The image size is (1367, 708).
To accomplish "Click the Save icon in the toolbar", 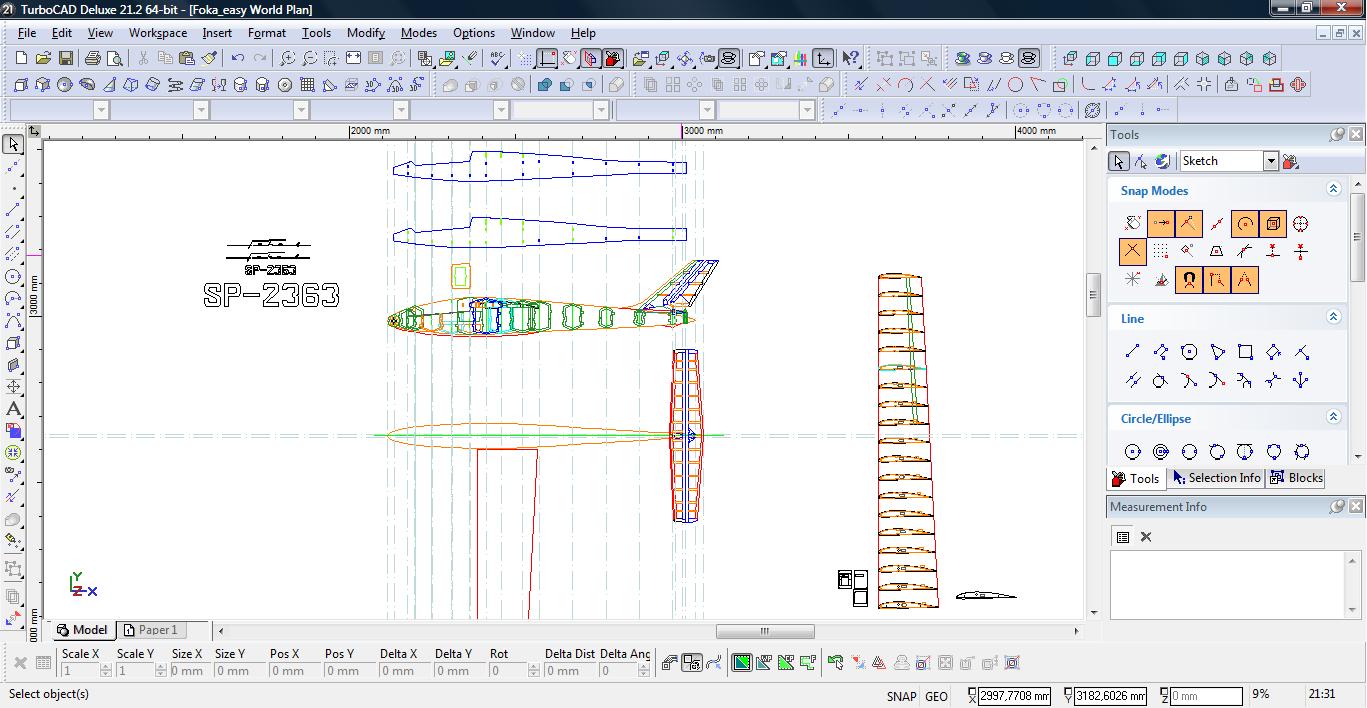I will pos(65,59).
